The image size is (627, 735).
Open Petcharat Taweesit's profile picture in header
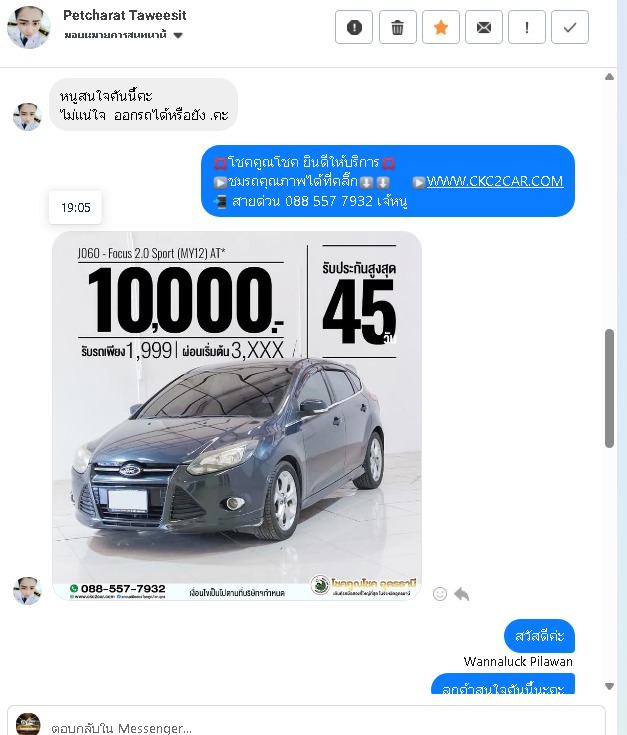pyautogui.click(x=29, y=27)
